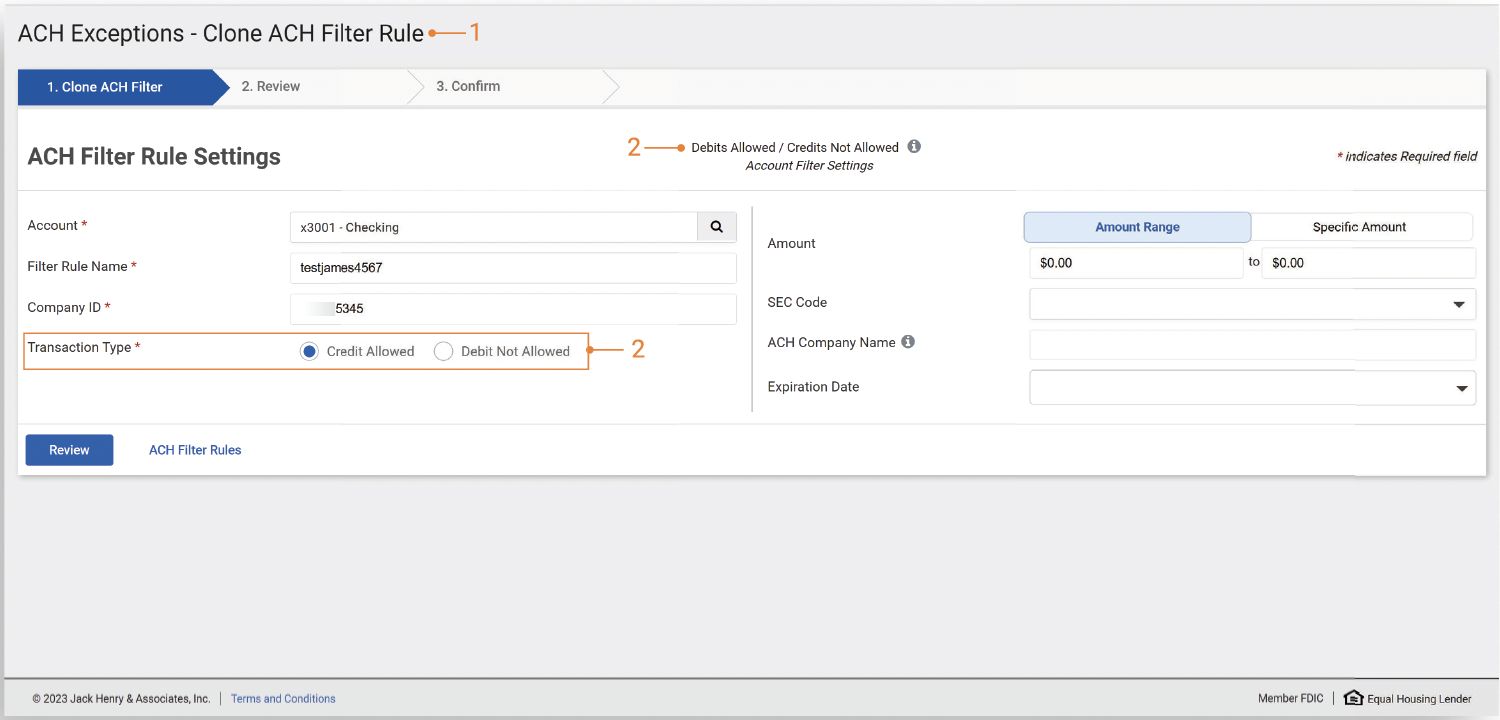Click the Company ID input field
This screenshot has height=720, width=1500.
click(x=512, y=309)
